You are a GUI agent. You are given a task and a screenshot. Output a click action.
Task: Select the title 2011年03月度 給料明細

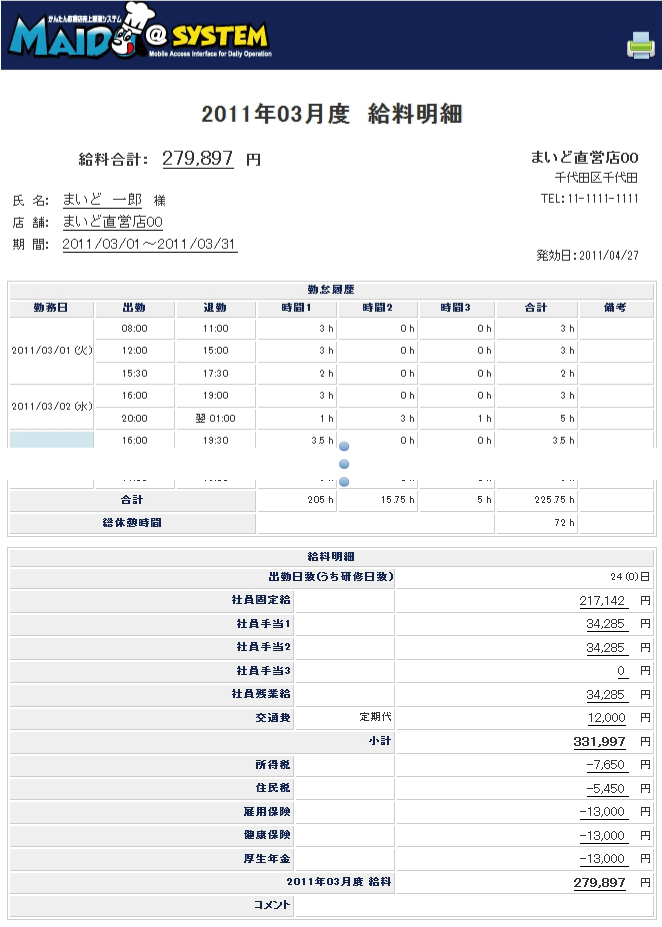332,114
